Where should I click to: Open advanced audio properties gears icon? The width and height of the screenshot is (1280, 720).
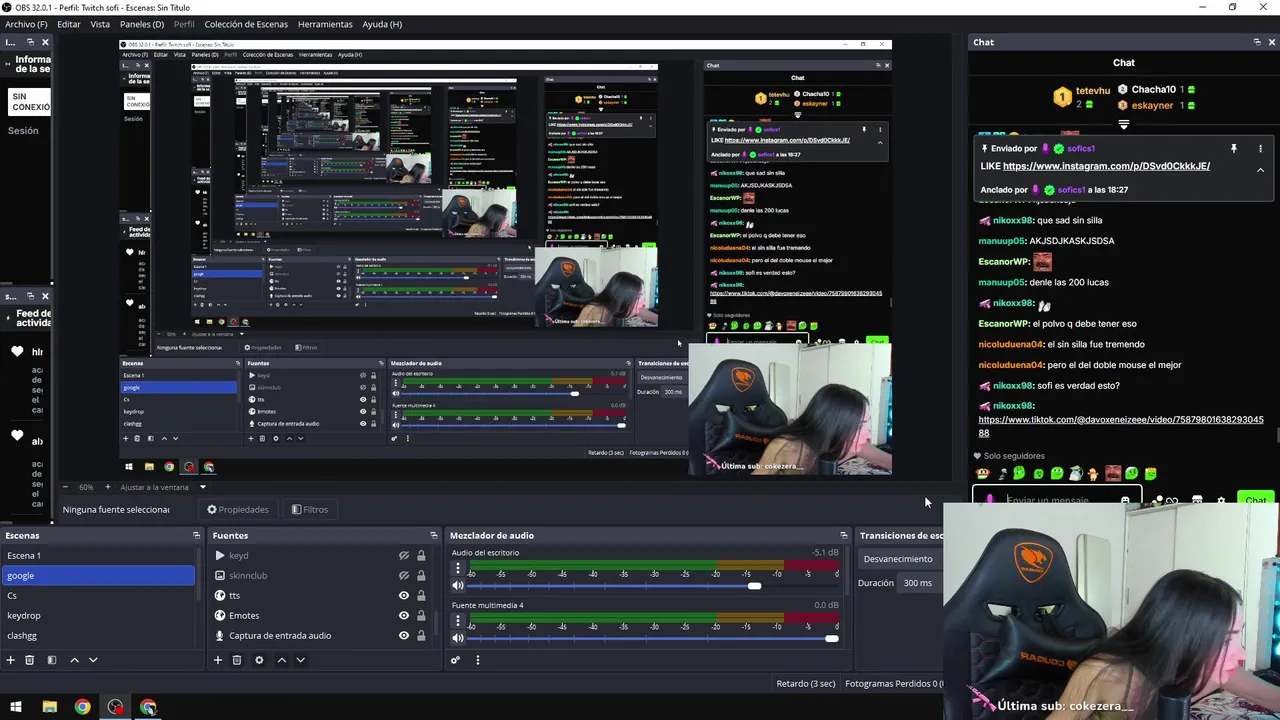coord(455,660)
